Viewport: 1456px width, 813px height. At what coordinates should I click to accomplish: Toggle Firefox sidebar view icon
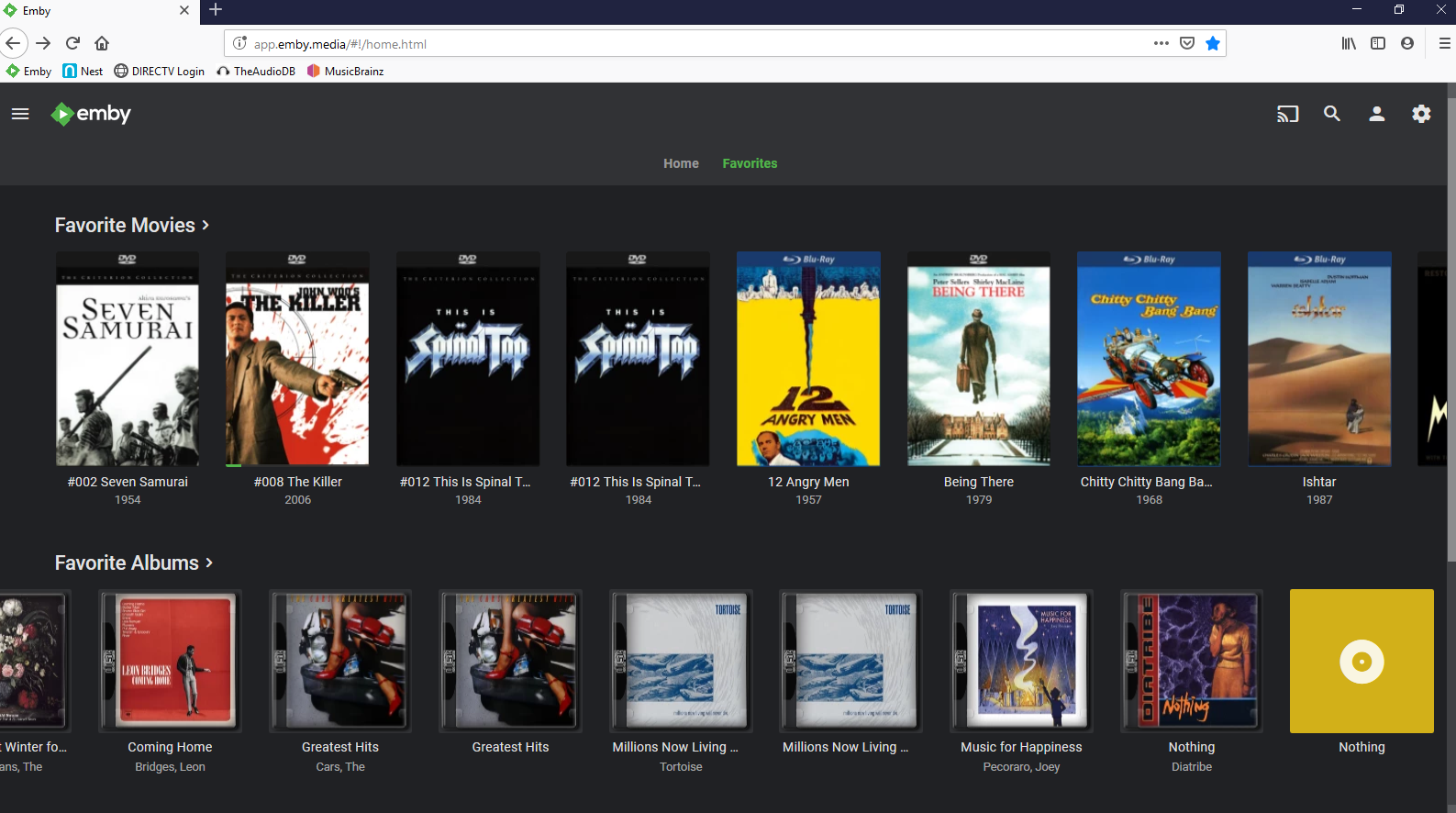click(x=1377, y=43)
